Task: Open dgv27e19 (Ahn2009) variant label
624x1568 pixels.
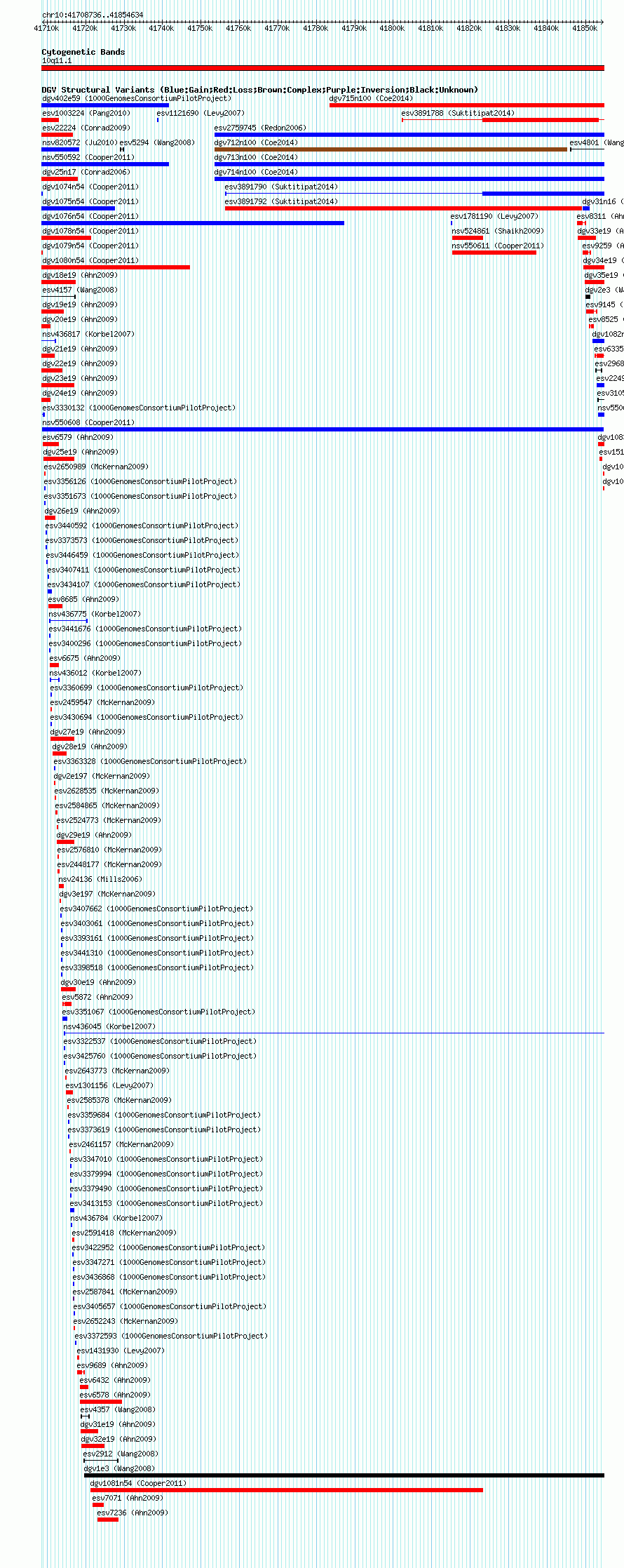Action: click(88, 732)
